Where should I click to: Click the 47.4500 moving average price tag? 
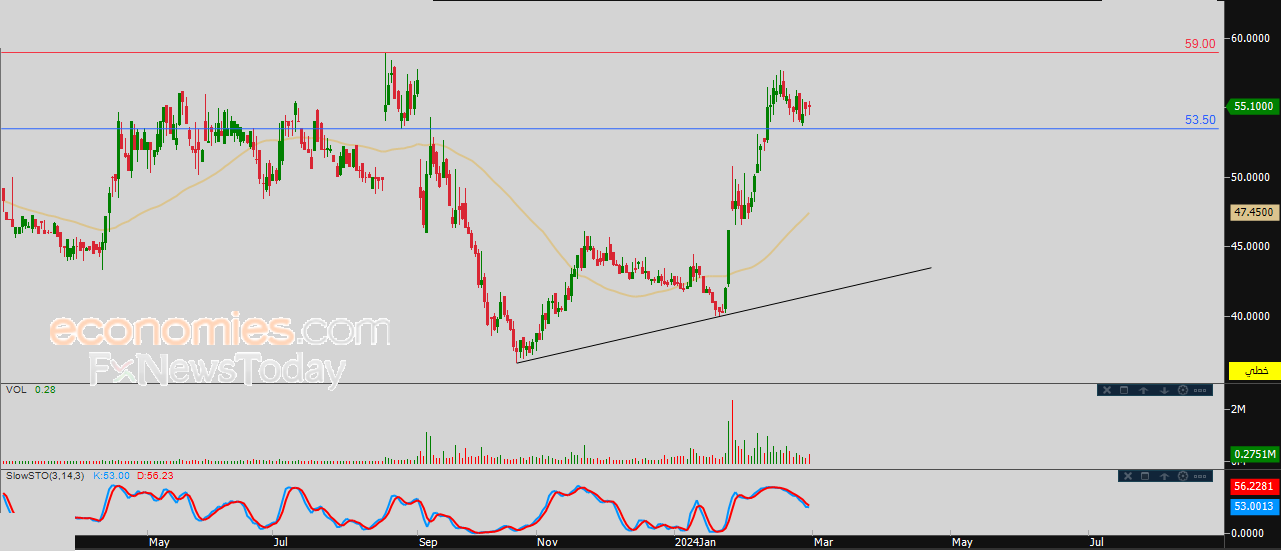pyautogui.click(x=1254, y=213)
